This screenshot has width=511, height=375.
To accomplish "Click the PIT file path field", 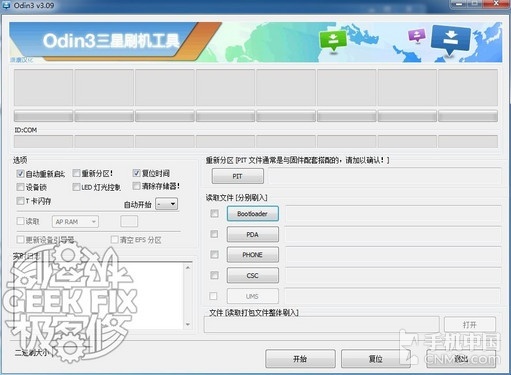I will (385, 176).
